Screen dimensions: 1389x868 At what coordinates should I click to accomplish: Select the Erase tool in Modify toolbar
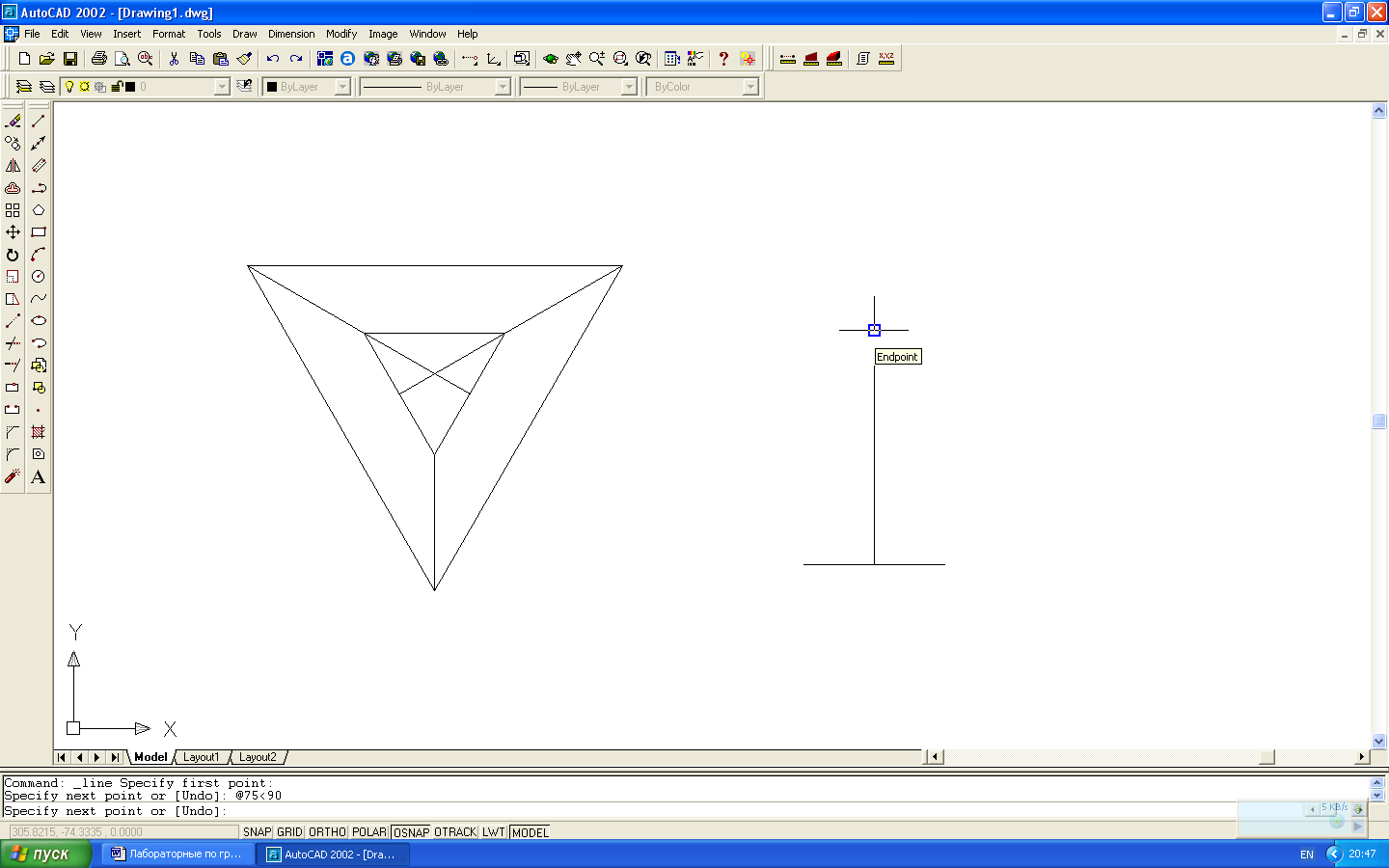(x=13, y=121)
